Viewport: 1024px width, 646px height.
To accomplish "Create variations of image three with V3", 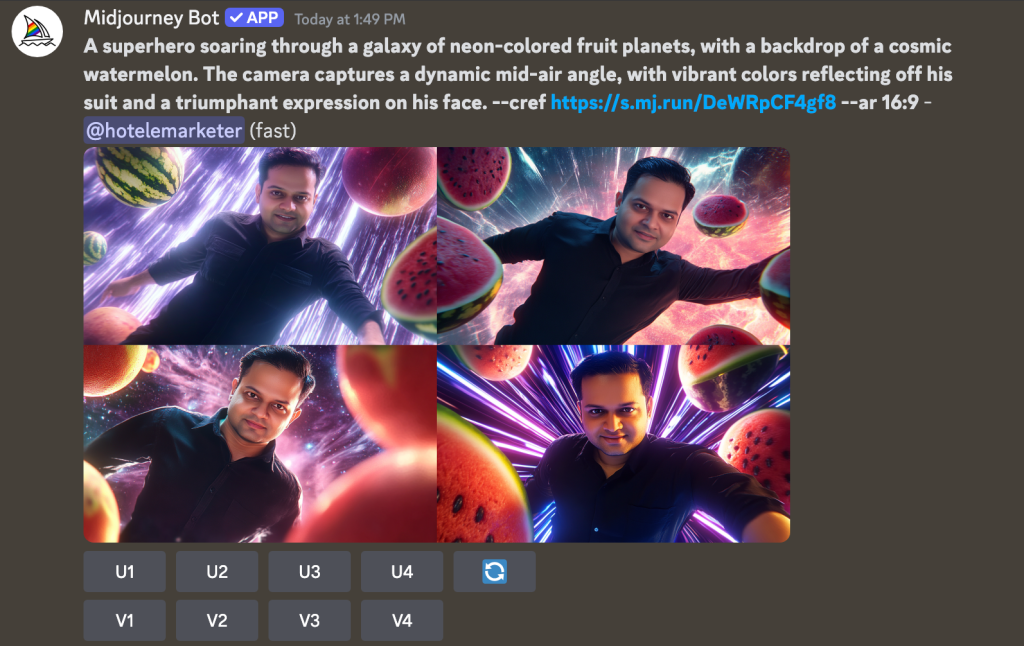I will click(310, 621).
